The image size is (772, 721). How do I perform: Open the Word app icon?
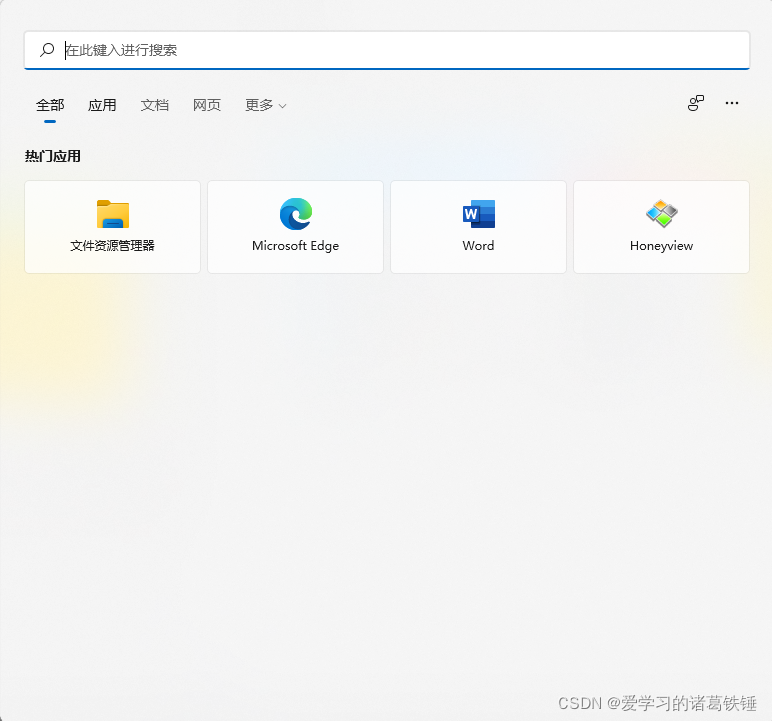[479, 214]
